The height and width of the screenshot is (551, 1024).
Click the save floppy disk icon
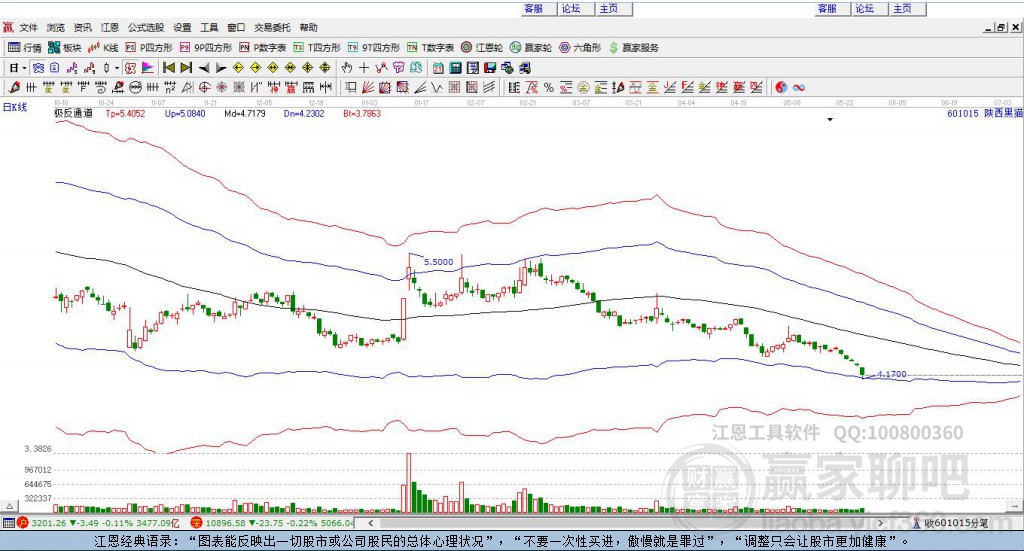(490, 68)
